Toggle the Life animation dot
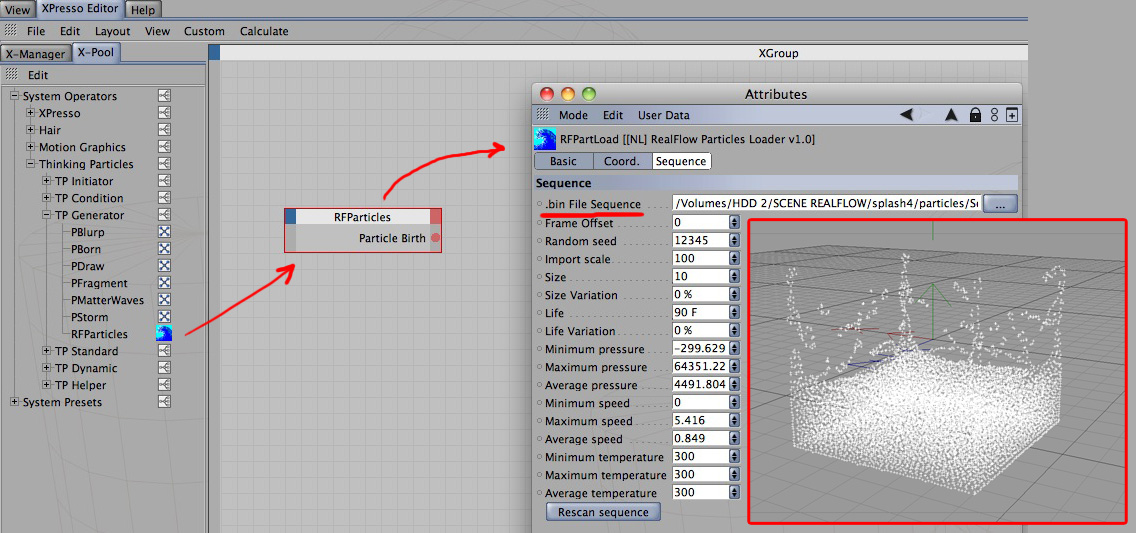The height and width of the screenshot is (533, 1136). (x=540, y=313)
